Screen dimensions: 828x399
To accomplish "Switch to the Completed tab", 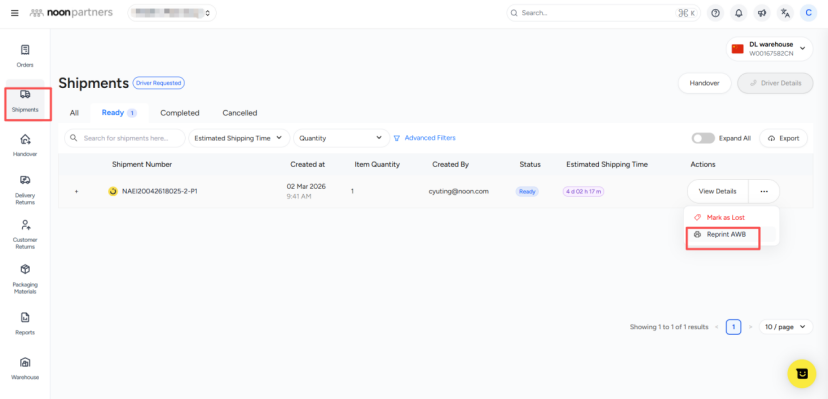I will click(x=180, y=113).
